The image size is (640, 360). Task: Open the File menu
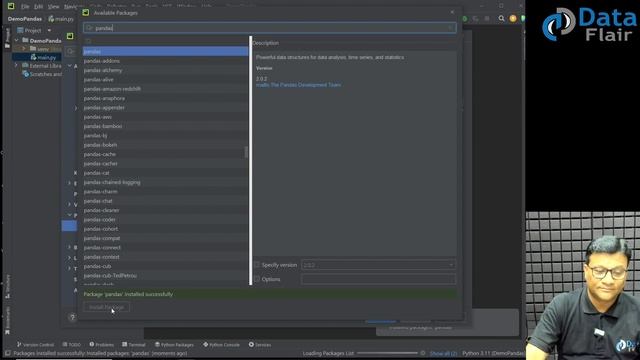[25, 7]
